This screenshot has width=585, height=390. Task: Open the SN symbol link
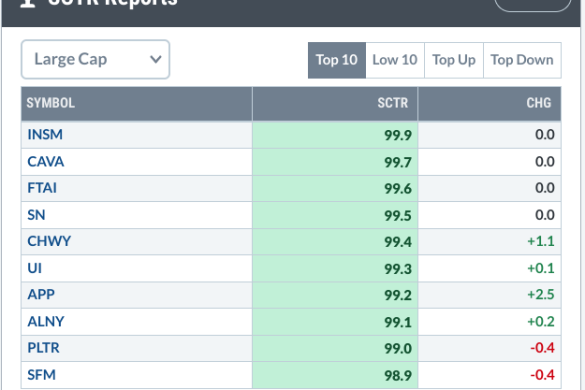tap(36, 215)
